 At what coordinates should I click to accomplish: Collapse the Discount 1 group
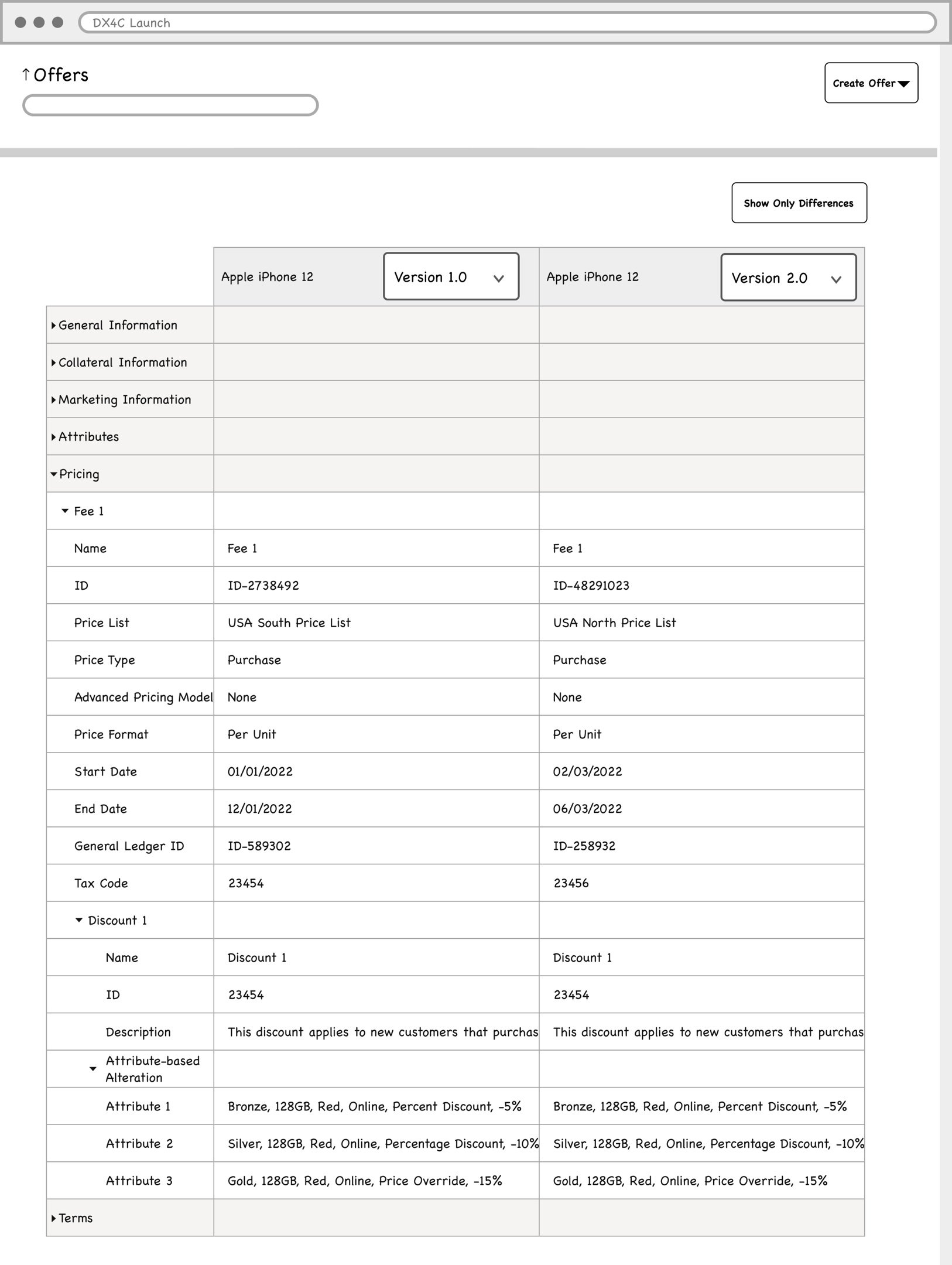tap(79, 920)
